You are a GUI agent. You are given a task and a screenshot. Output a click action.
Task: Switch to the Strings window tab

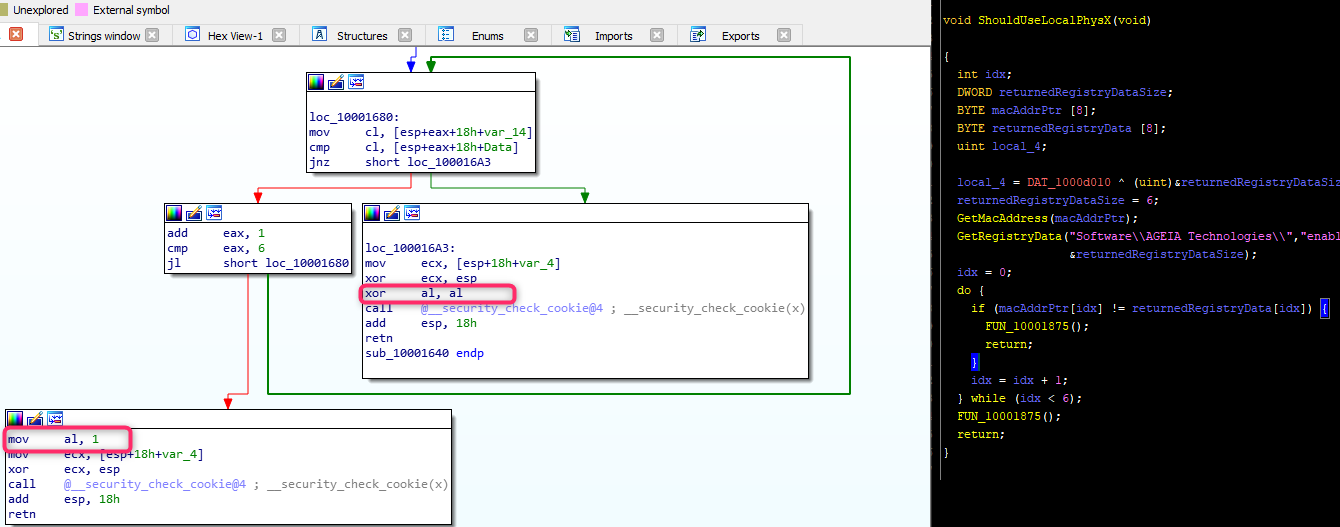click(103, 36)
